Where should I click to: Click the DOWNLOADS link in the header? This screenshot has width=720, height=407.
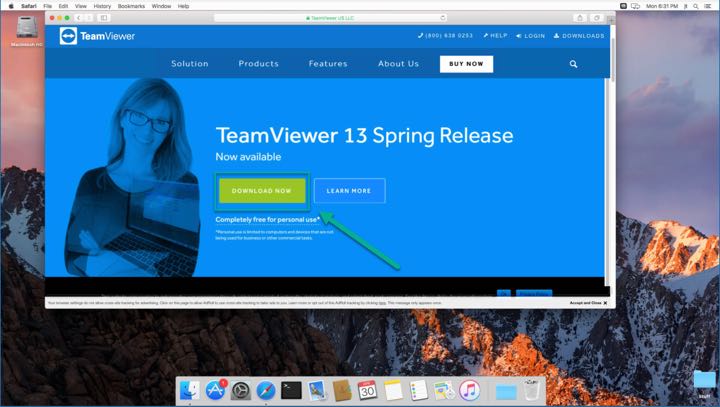pos(579,36)
